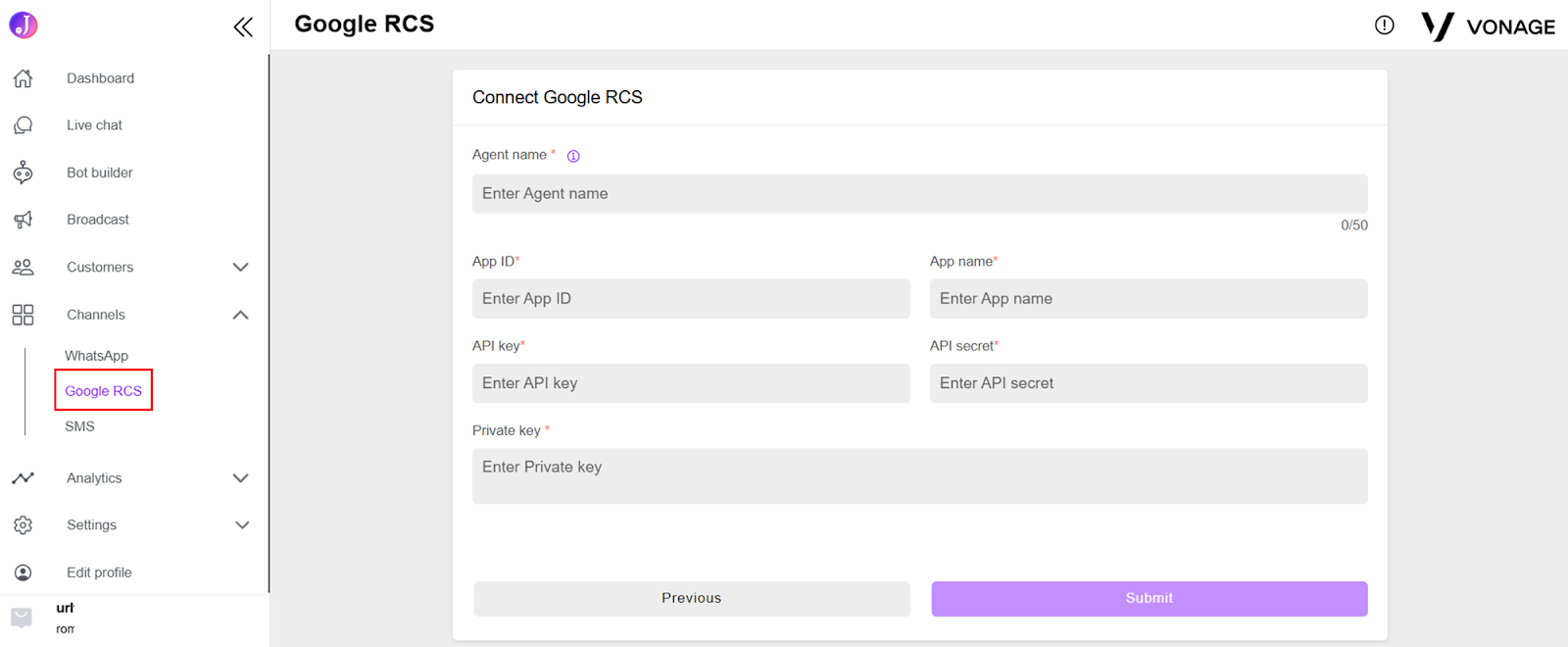
Task: Click the Broadcast megaphone icon
Action: tap(24, 220)
